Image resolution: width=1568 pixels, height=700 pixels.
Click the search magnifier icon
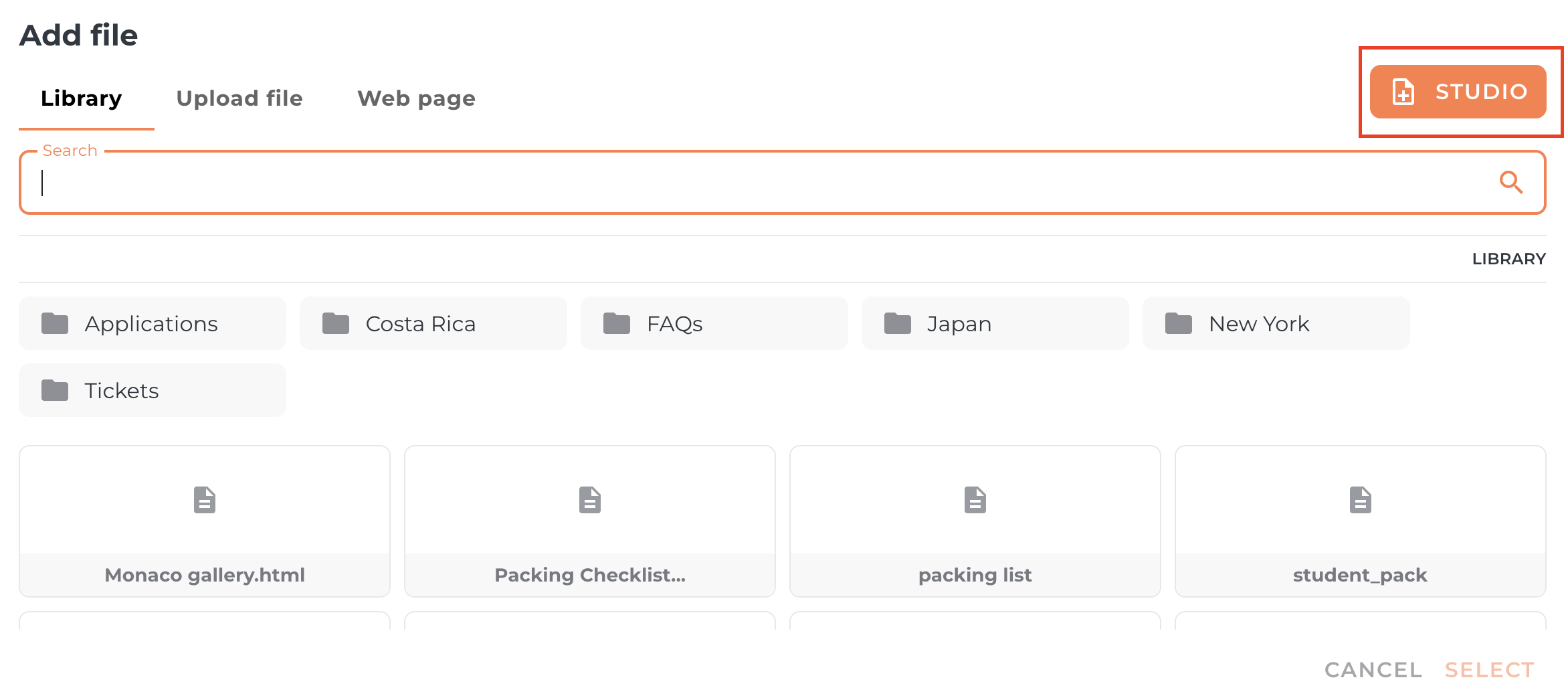(x=1510, y=182)
